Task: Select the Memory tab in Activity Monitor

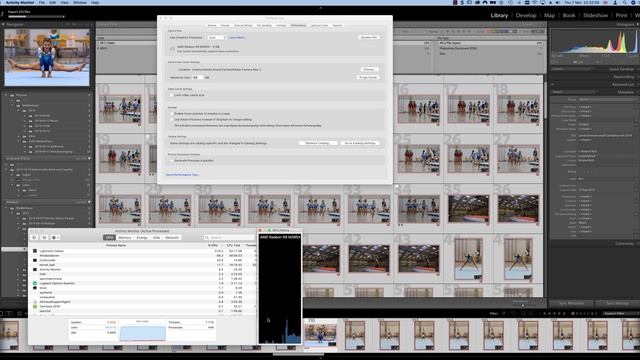Action: pos(125,238)
